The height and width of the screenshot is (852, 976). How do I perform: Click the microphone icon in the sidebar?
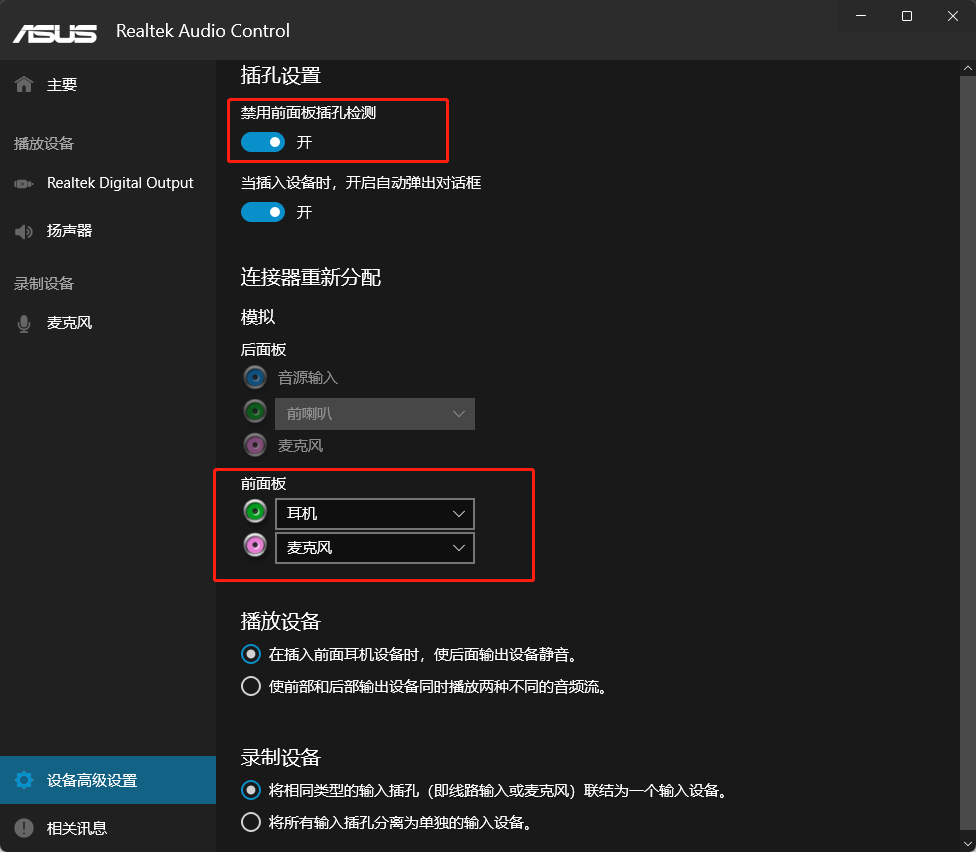click(24, 324)
